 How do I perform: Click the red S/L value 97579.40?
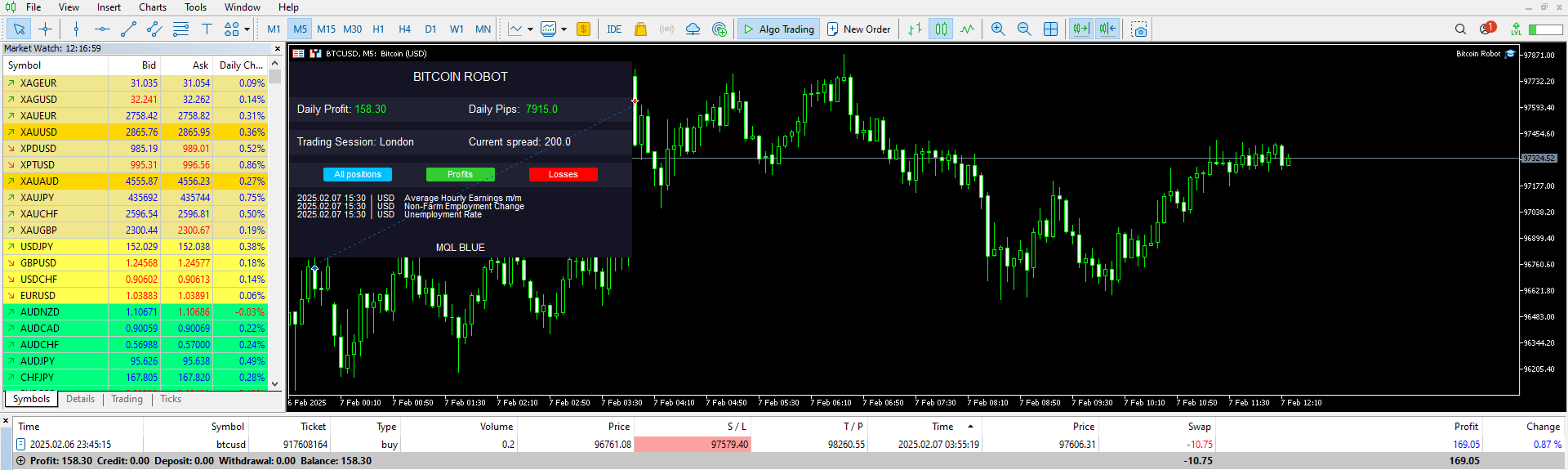(693, 445)
